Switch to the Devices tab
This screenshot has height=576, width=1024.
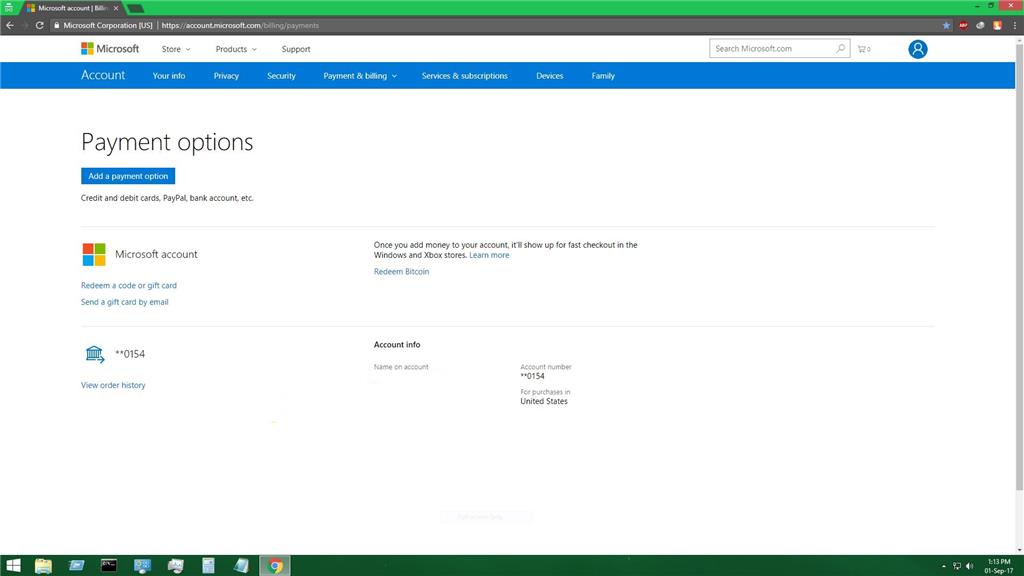point(549,76)
